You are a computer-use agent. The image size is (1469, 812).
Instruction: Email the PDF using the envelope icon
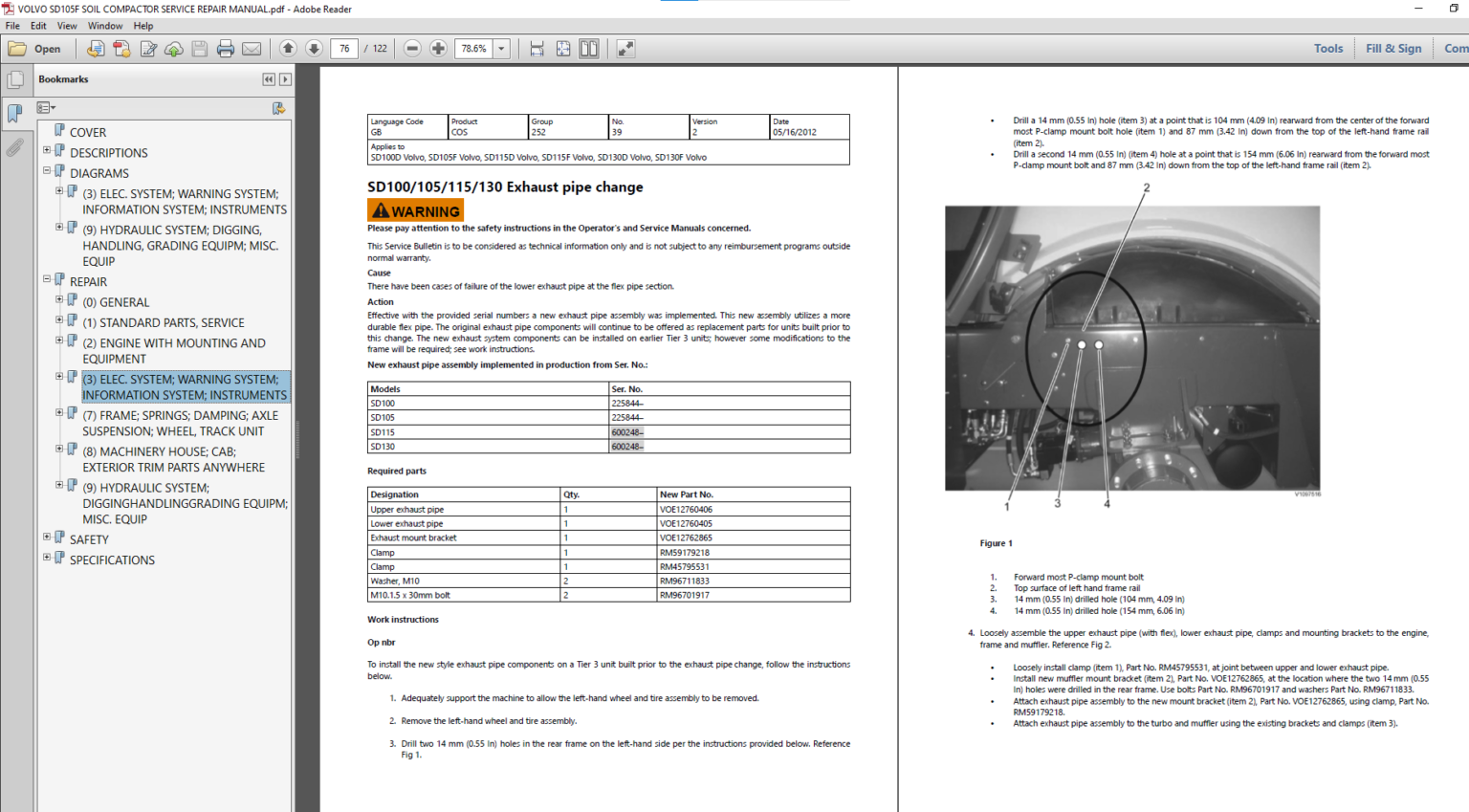click(x=250, y=48)
